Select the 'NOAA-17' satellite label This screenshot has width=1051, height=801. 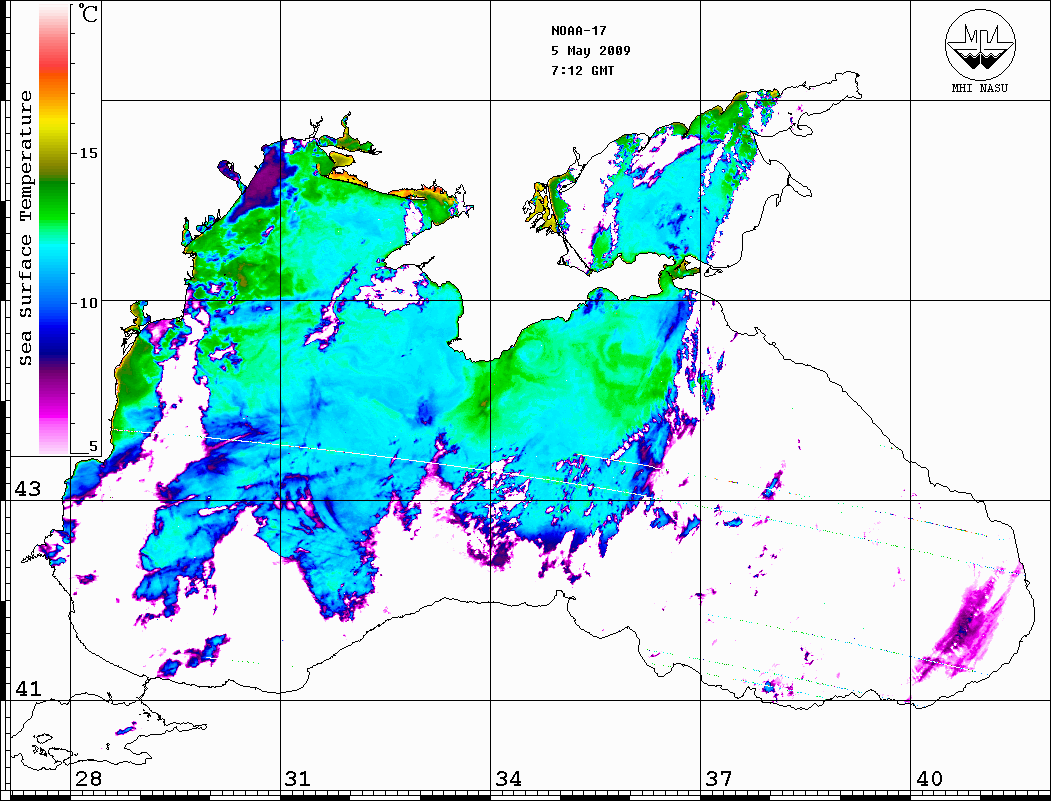pyautogui.click(x=578, y=31)
